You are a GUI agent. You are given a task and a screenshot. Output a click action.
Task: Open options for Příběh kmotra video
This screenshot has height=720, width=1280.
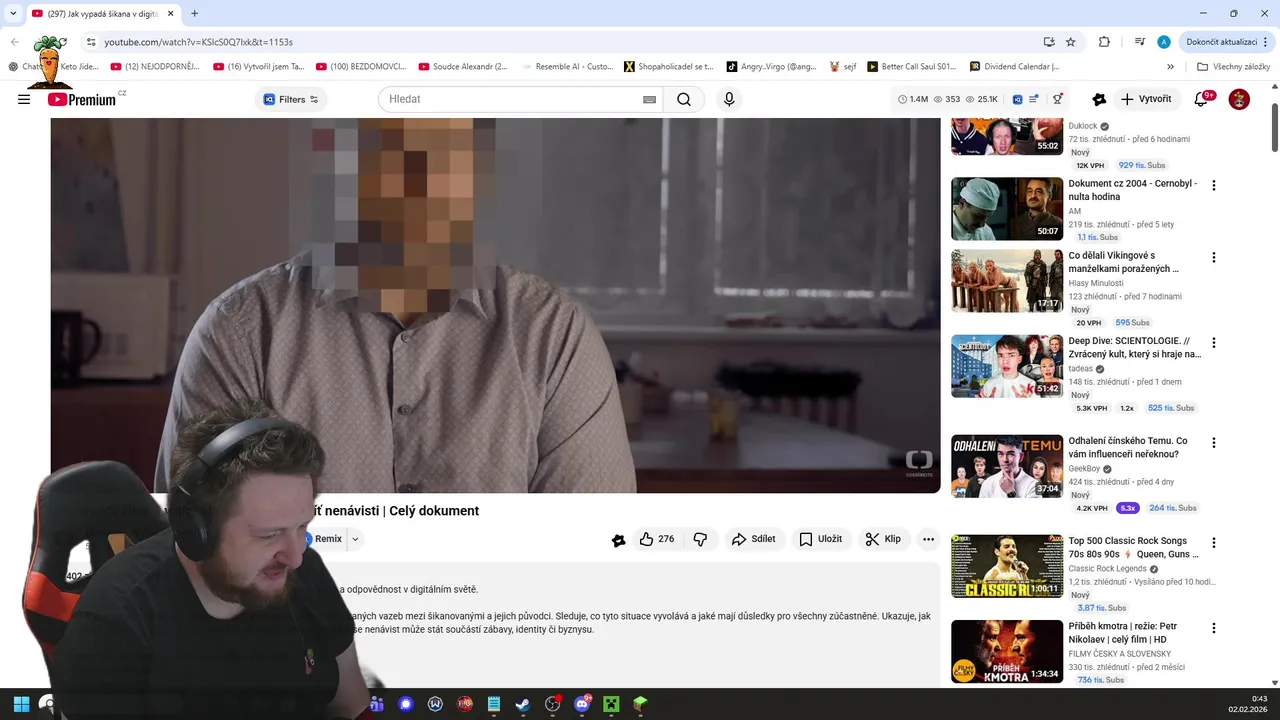click(x=1214, y=628)
